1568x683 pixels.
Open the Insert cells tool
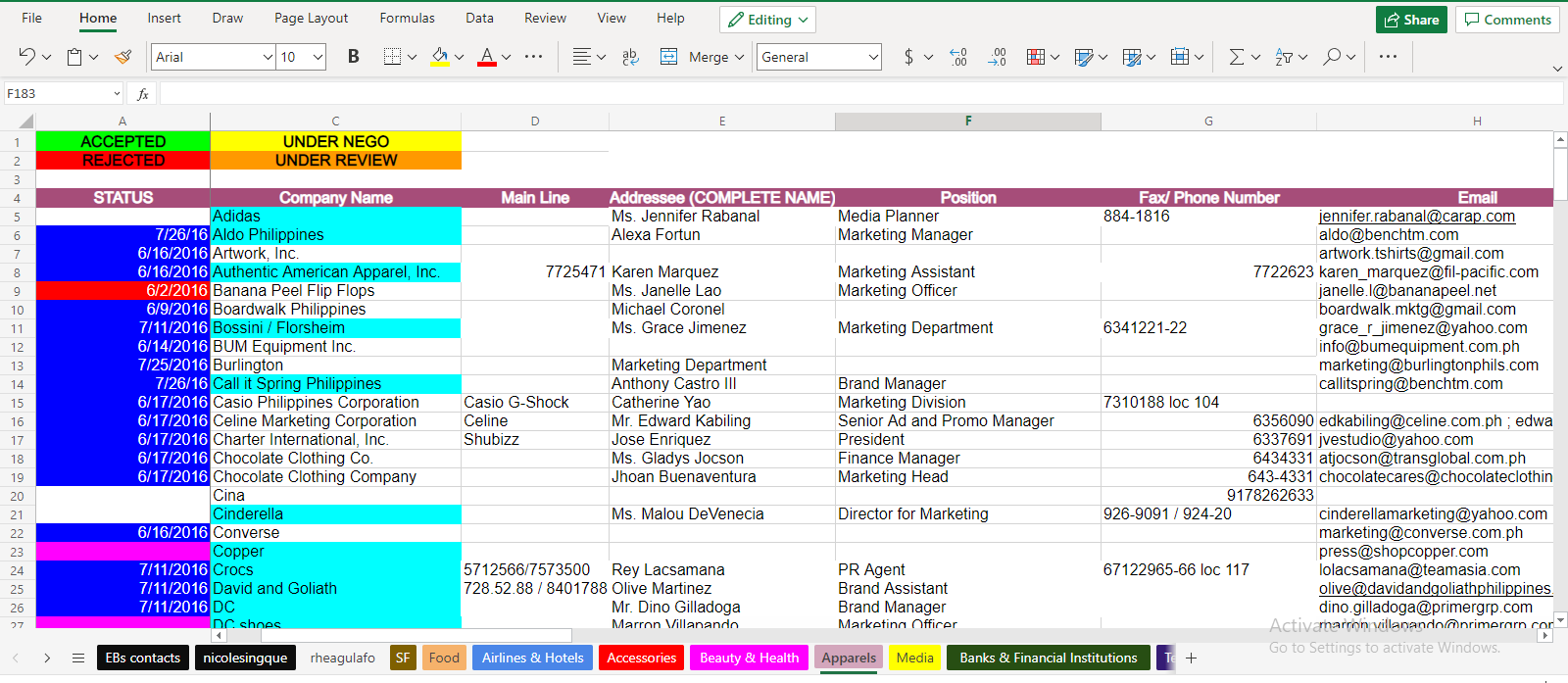point(1180,57)
